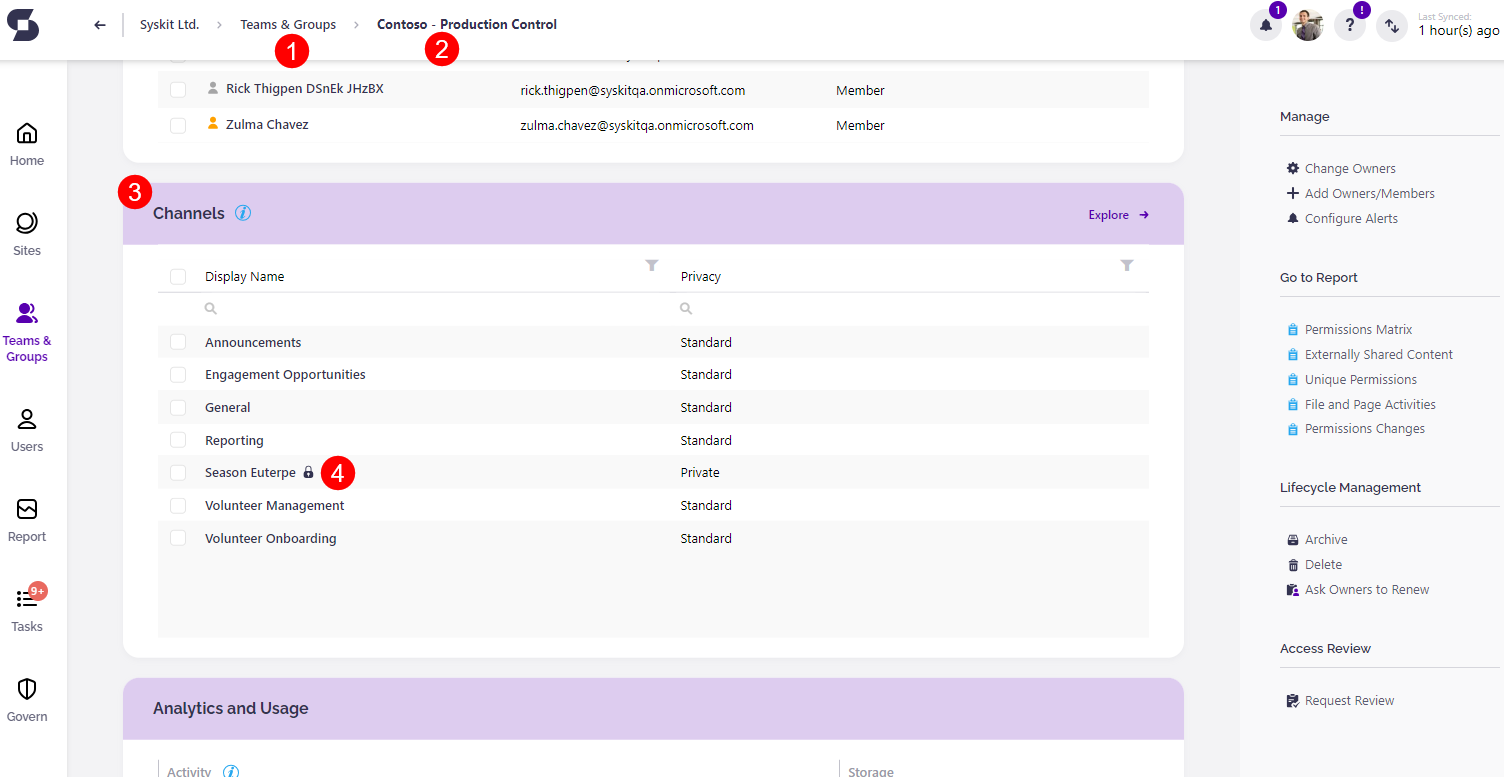Open the Display Name column filter
This screenshot has height=777, width=1504.
[651, 265]
